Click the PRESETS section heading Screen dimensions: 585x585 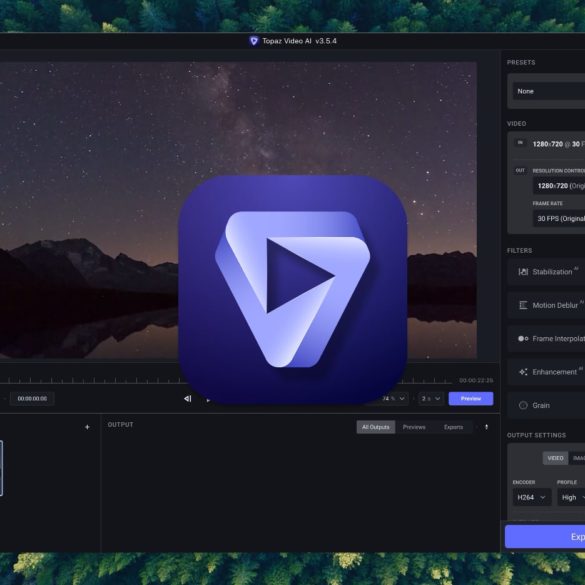click(521, 62)
